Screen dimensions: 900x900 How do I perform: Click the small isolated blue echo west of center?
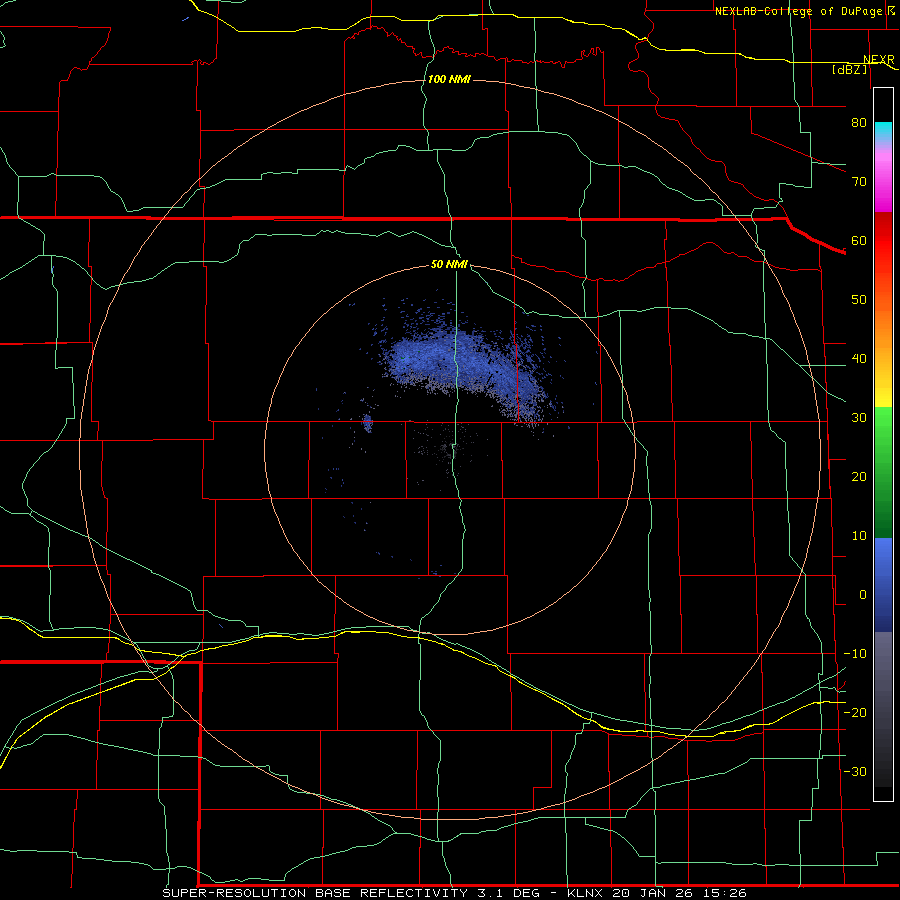point(368,424)
